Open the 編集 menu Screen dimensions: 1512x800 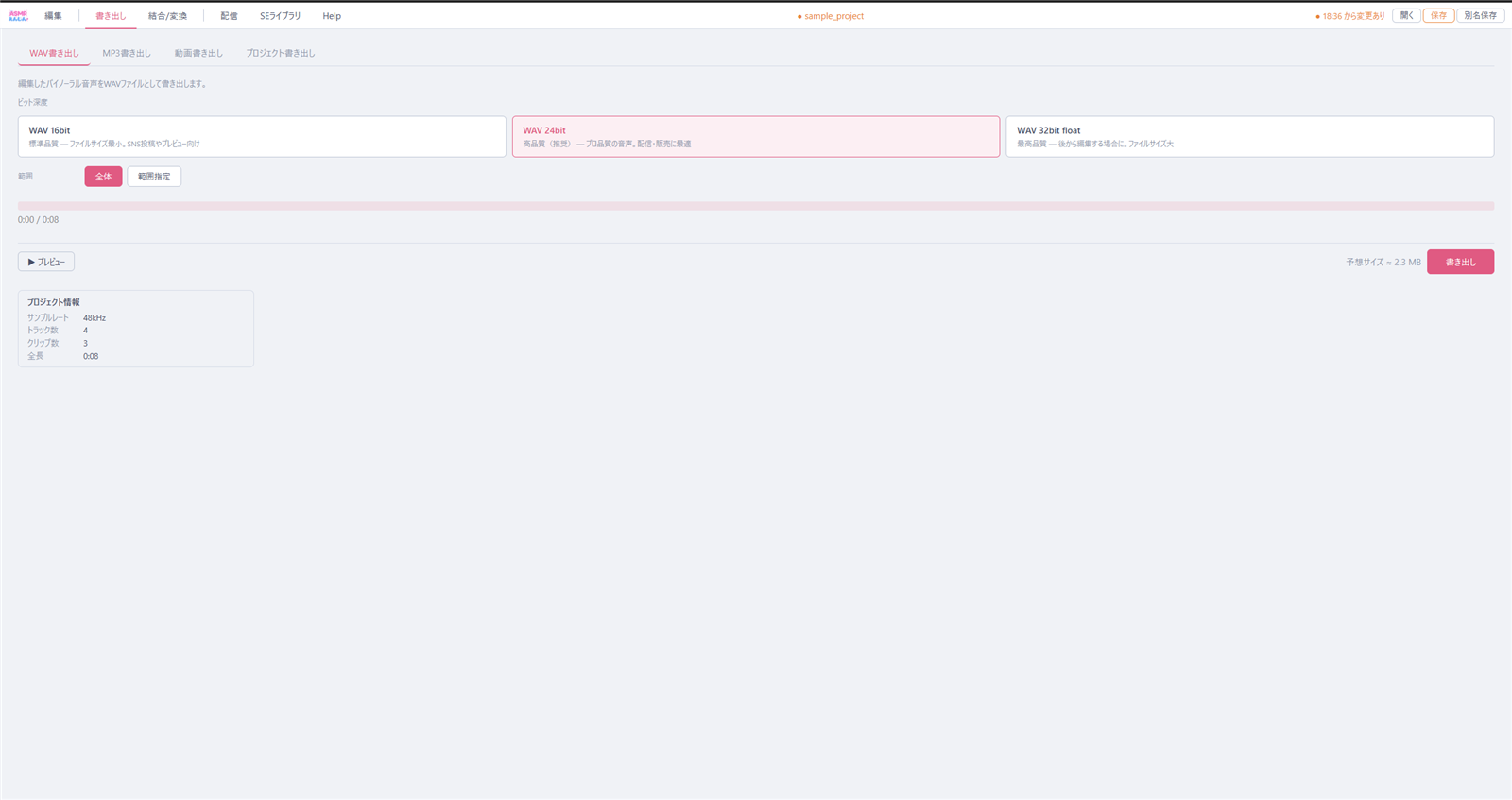(x=53, y=16)
